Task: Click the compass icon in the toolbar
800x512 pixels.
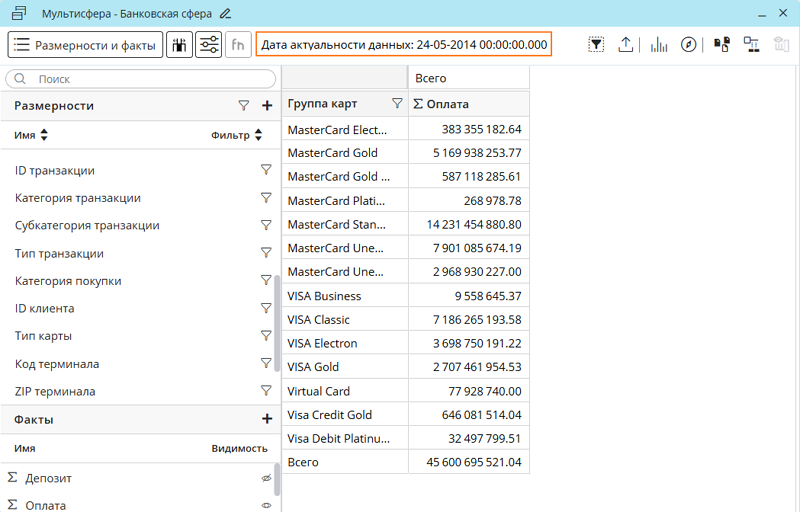Action: [688, 45]
